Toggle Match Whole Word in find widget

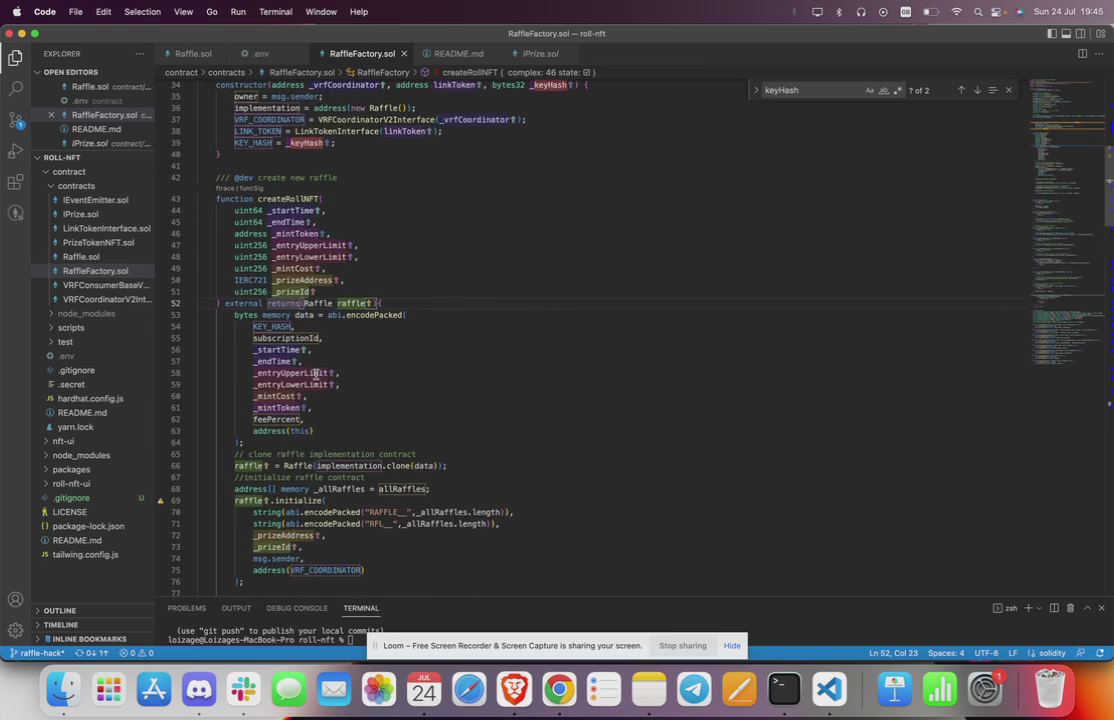(884, 90)
